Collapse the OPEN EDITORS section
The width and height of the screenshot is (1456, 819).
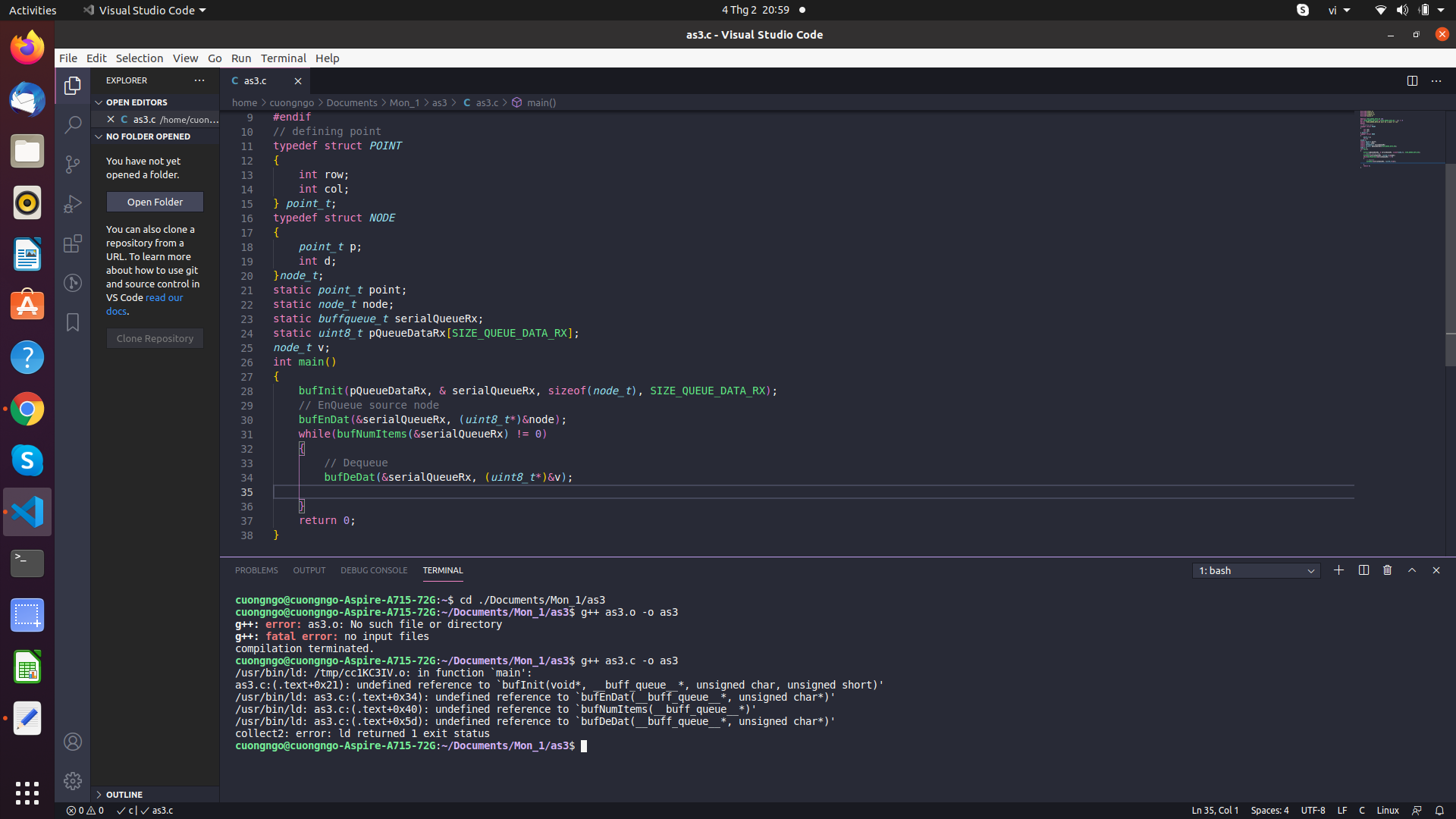point(136,102)
